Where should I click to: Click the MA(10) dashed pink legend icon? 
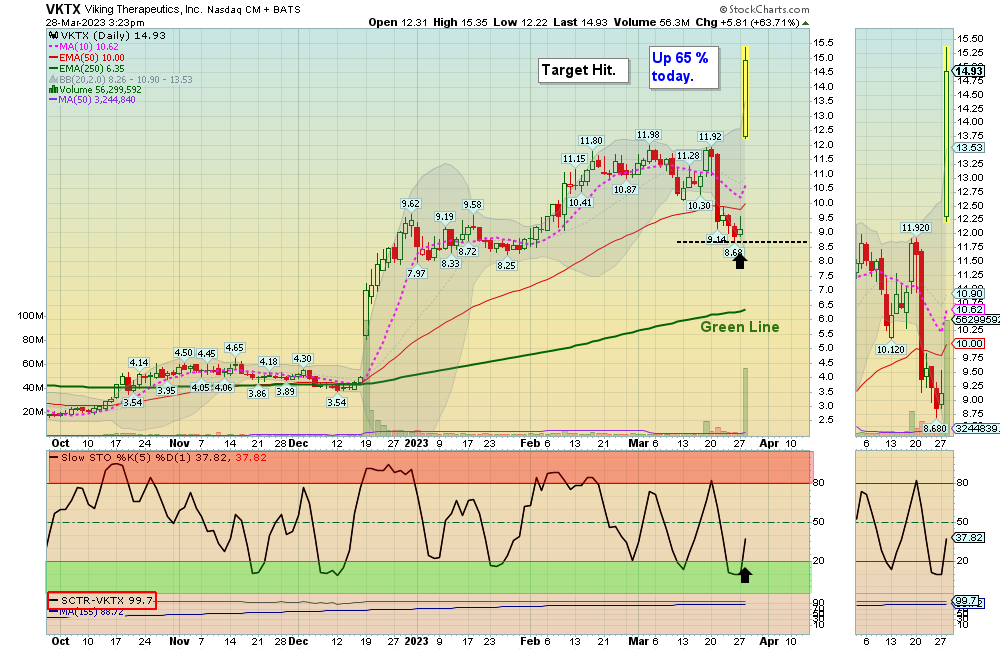52,47
